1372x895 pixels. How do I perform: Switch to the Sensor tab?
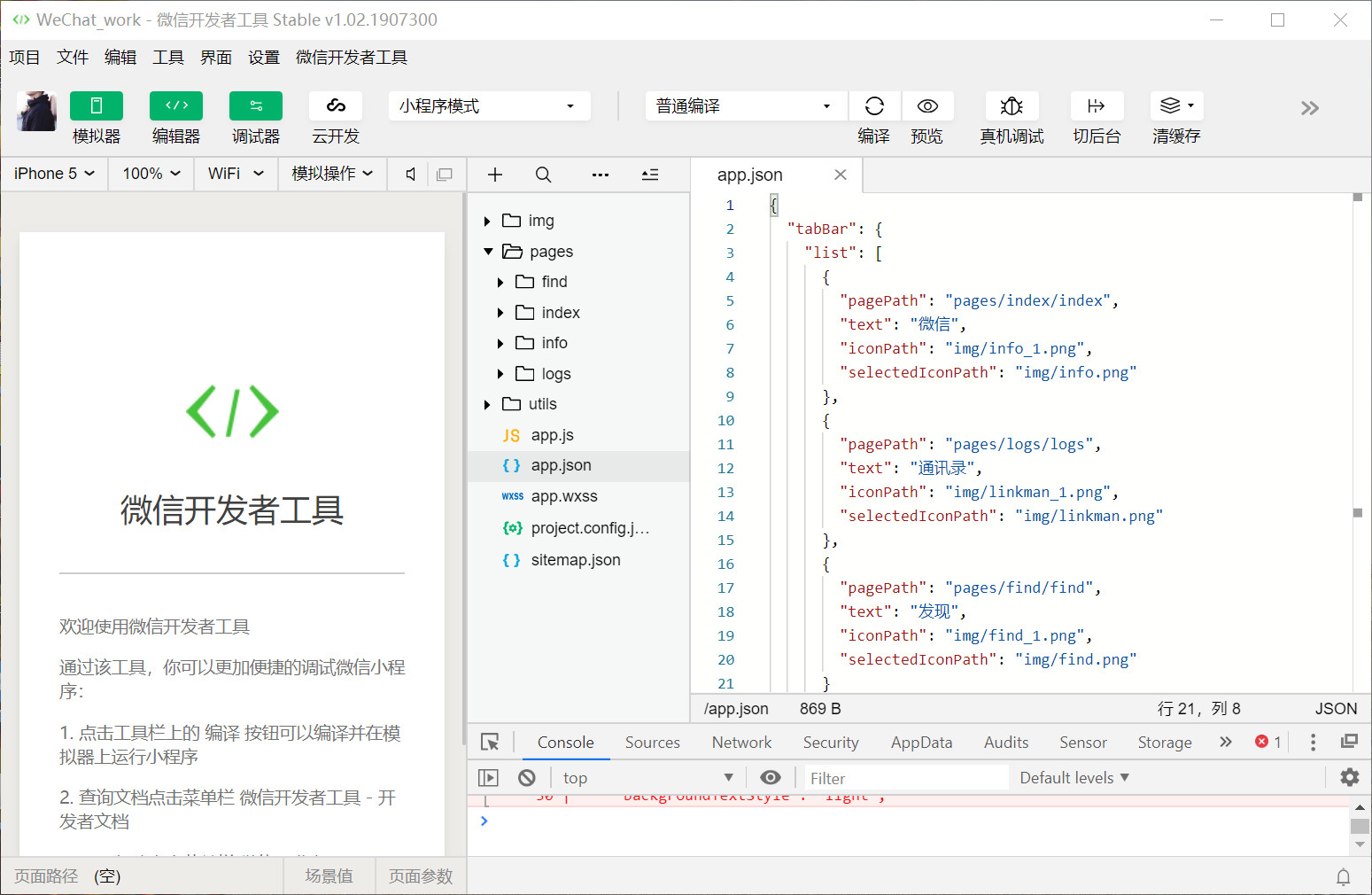(1083, 743)
